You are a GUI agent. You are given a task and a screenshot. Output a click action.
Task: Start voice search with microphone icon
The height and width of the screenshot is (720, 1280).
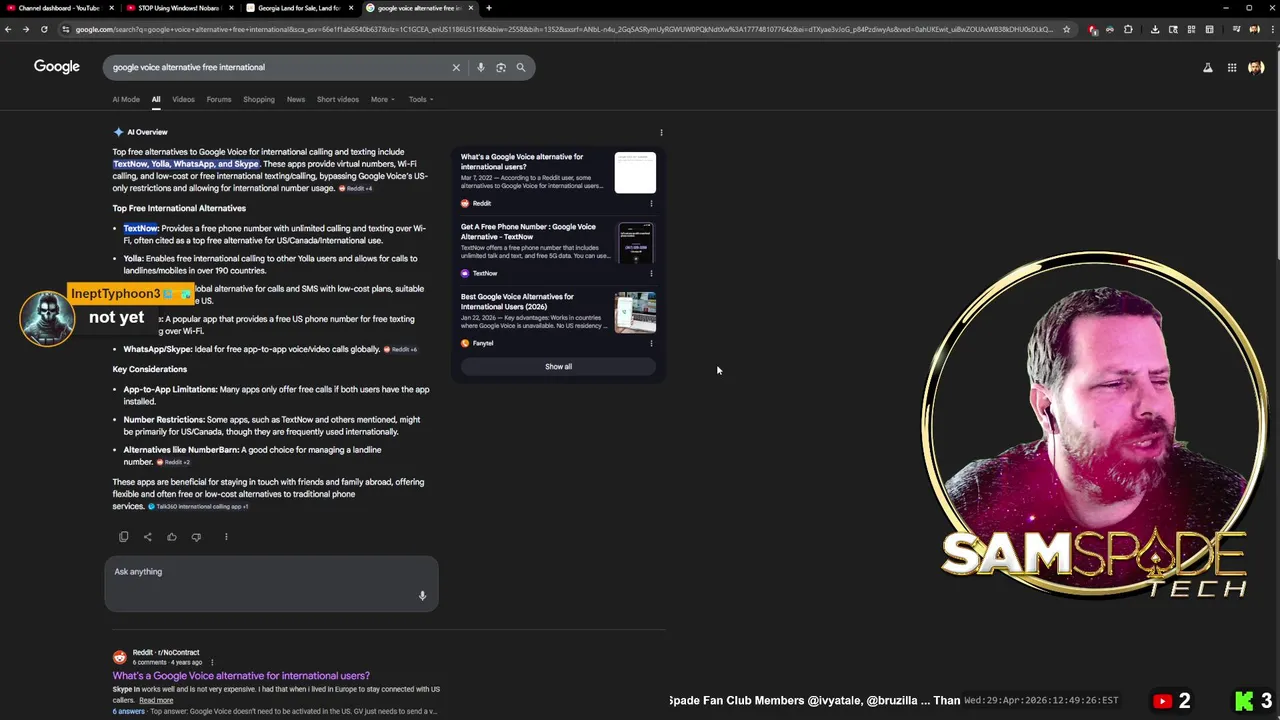[x=481, y=67]
